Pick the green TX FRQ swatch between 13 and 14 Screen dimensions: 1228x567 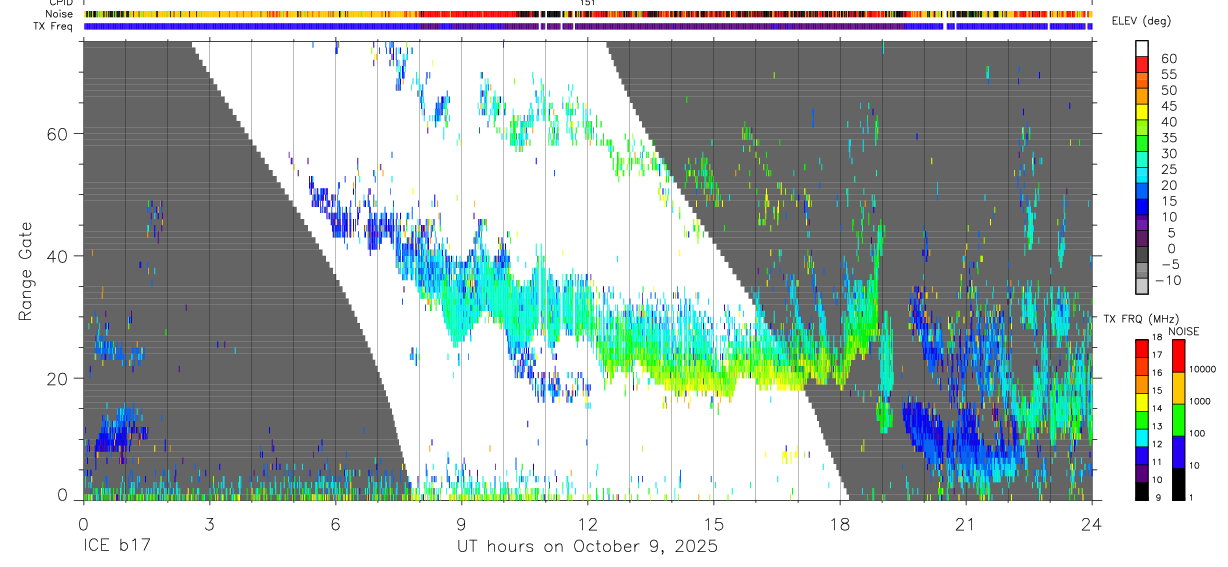[1142, 419]
